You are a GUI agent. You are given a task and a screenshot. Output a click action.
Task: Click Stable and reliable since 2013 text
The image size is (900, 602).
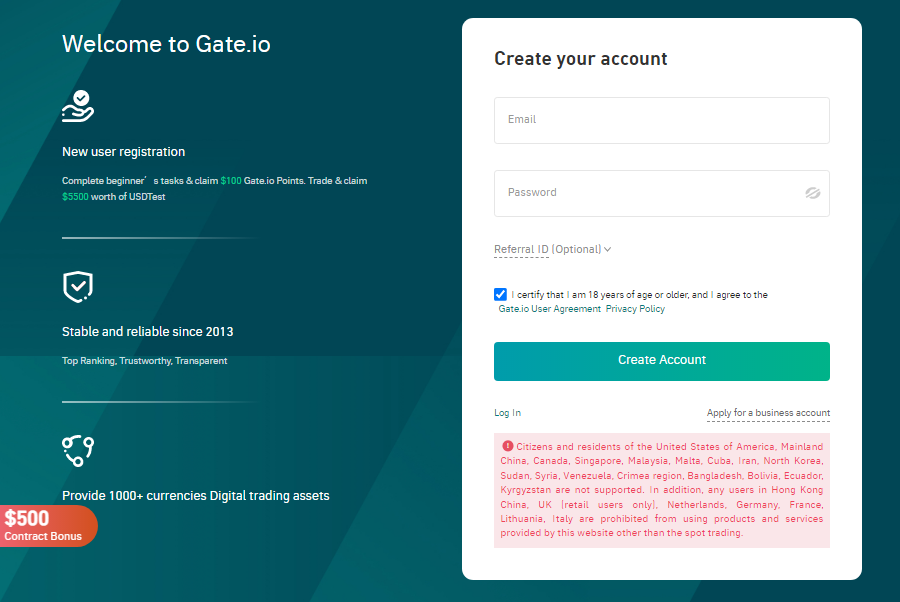coord(148,332)
